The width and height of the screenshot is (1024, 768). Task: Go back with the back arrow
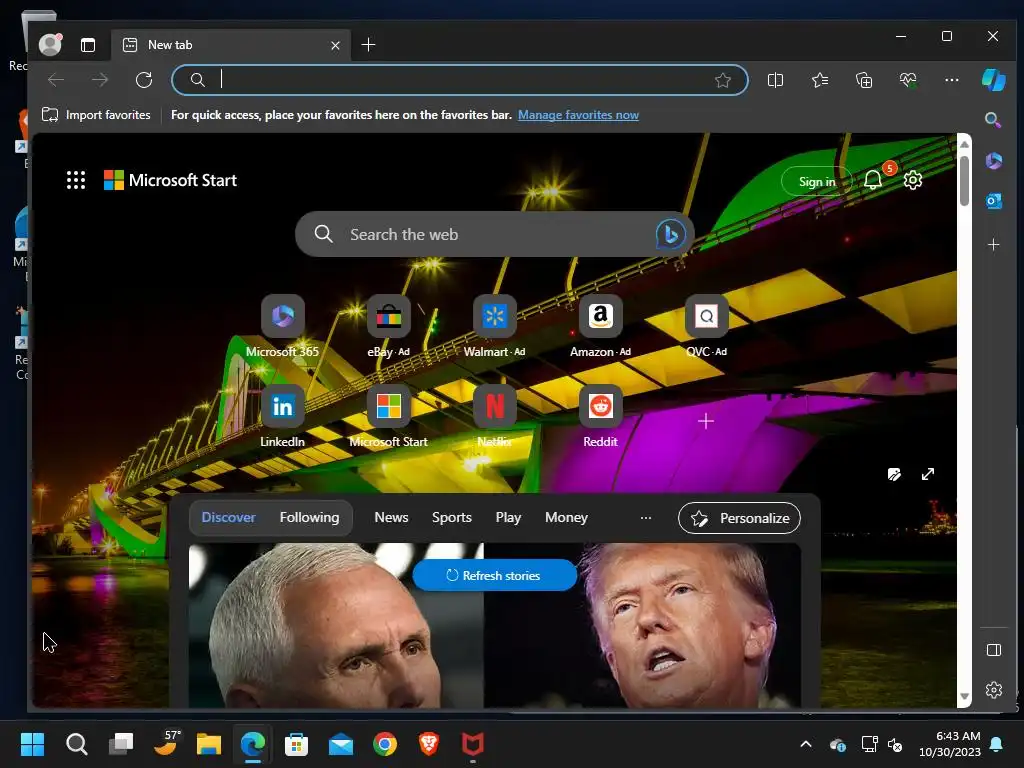[56, 80]
